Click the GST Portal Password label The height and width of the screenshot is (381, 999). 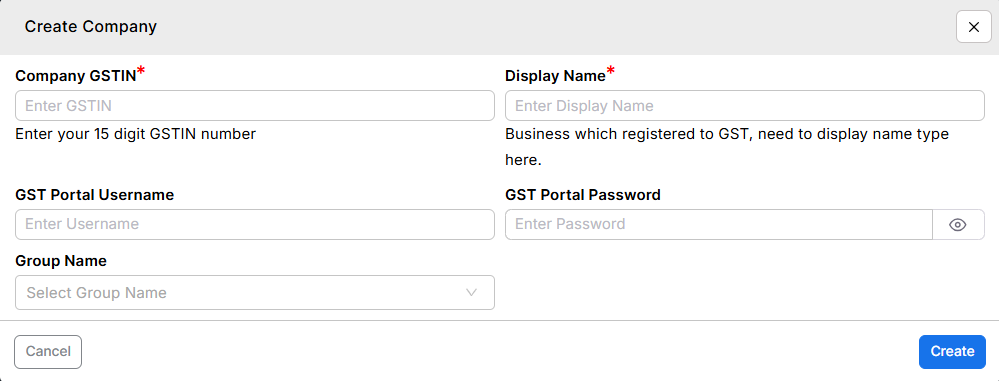(x=582, y=195)
